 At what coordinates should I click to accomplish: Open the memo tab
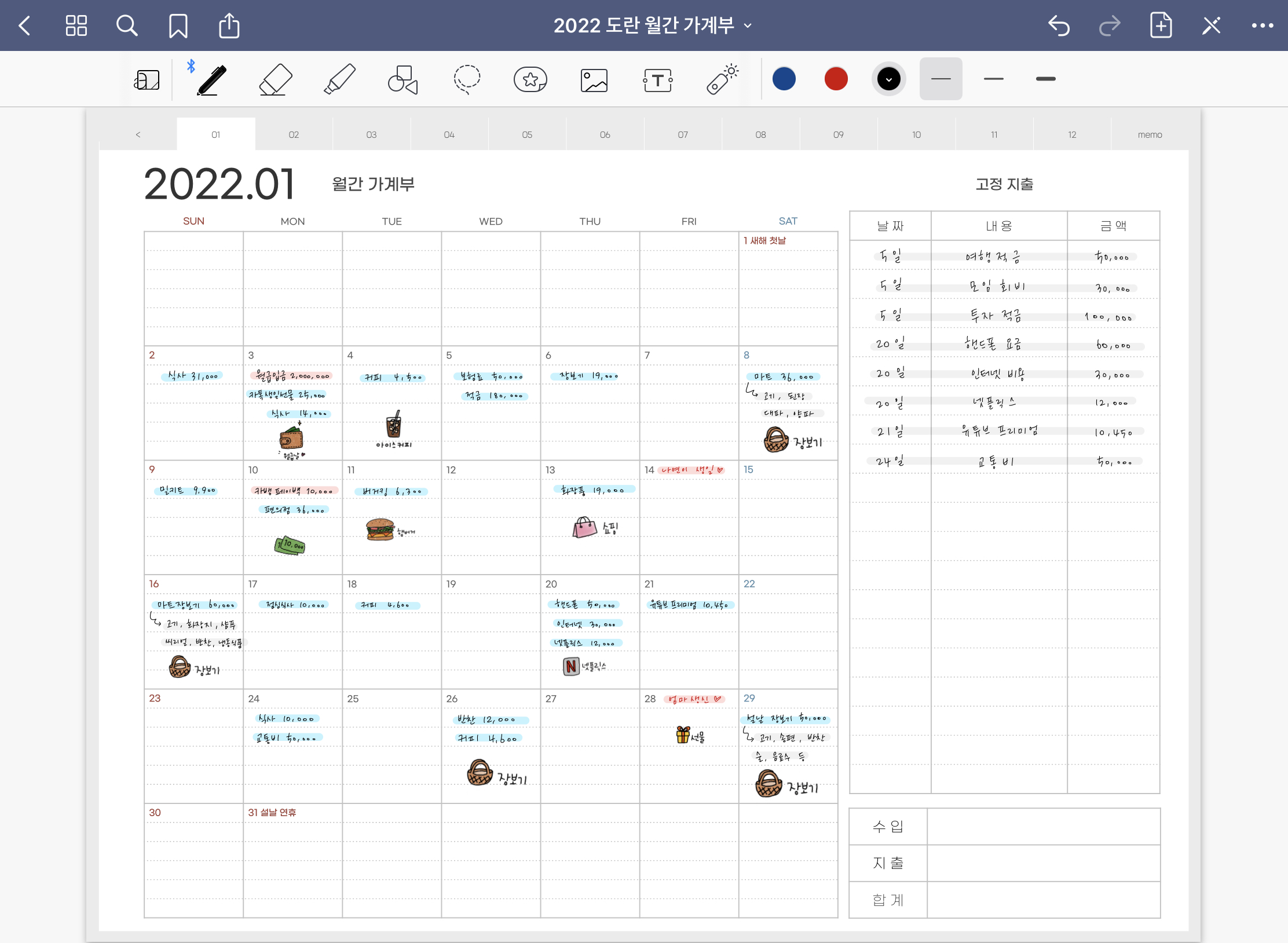pos(1150,134)
